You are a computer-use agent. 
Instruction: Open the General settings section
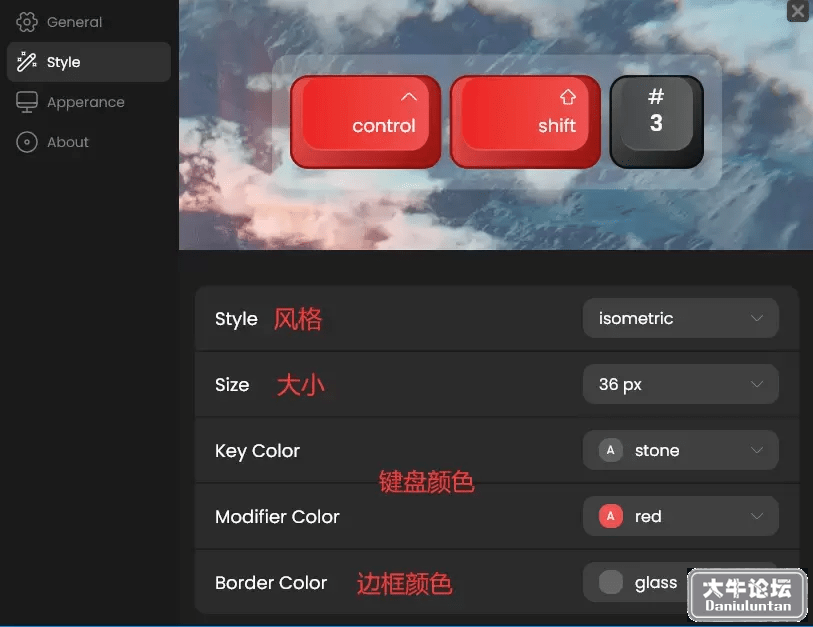88,22
